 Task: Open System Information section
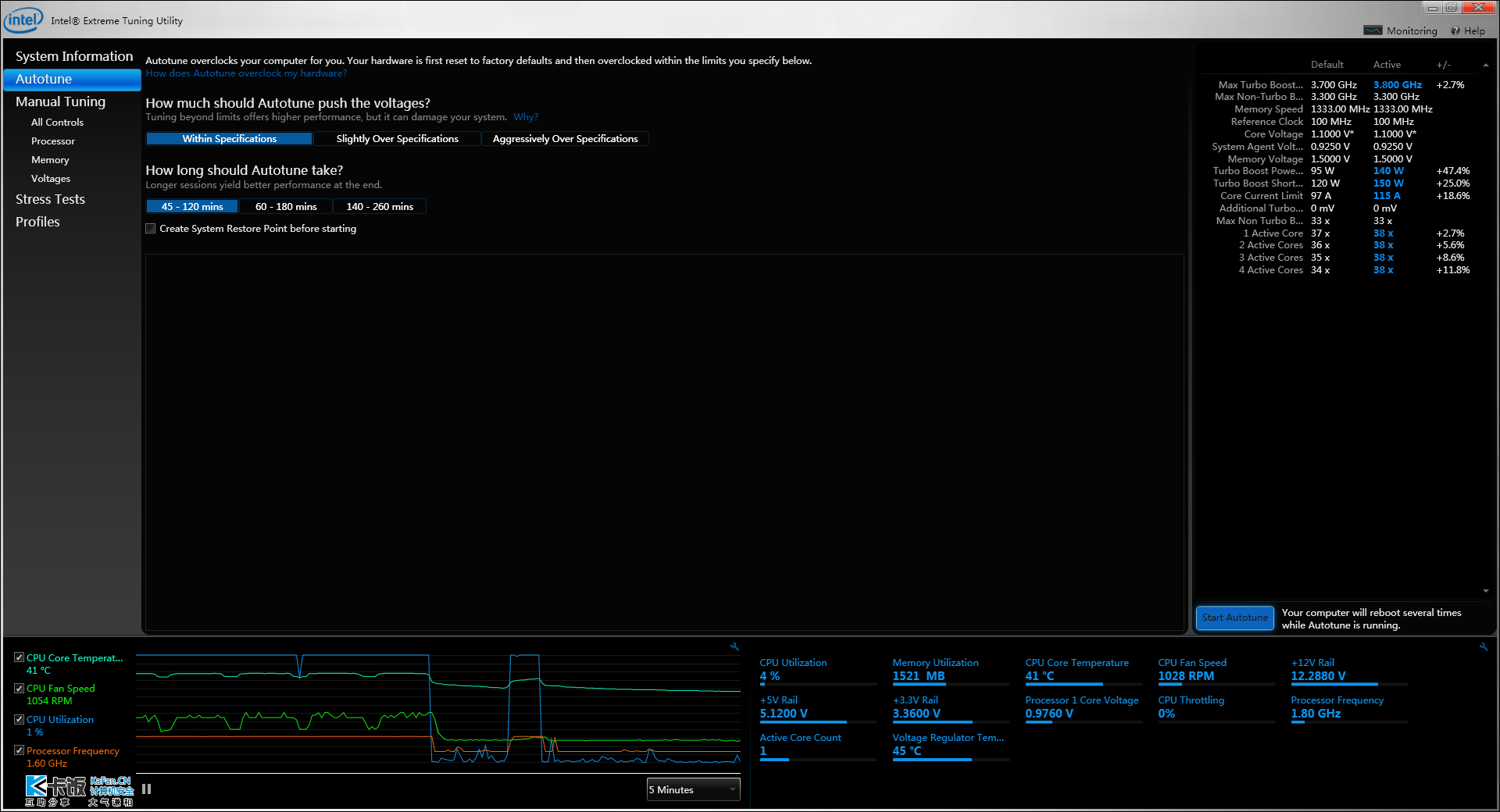point(74,56)
